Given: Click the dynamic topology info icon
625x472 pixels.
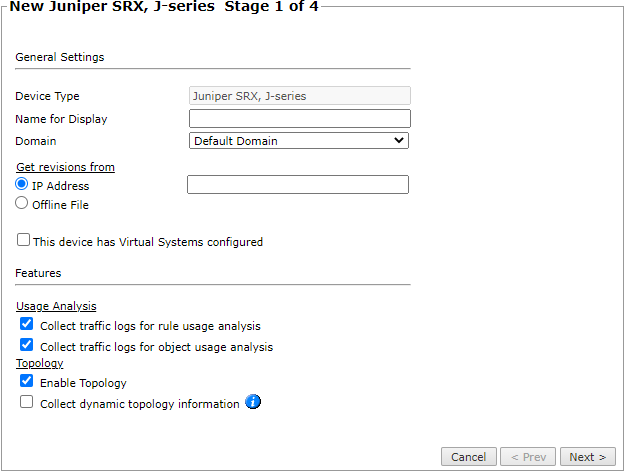Looking at the screenshot, I should (253, 403).
